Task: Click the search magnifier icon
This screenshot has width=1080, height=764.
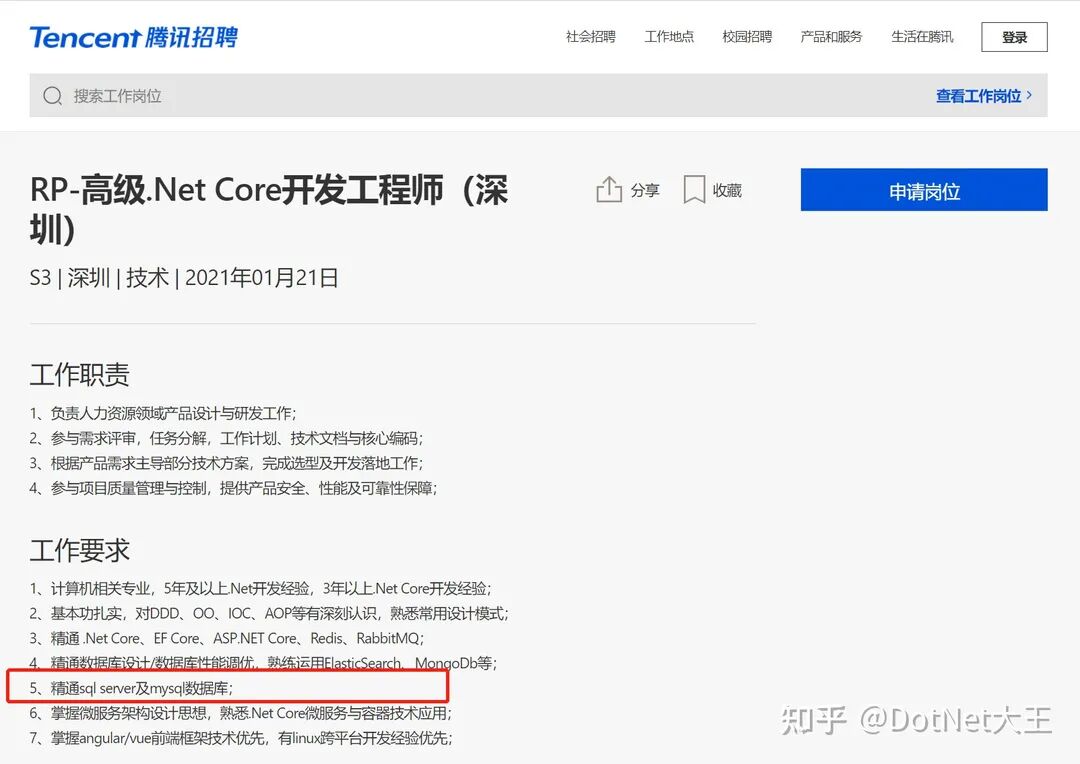Action: click(x=52, y=96)
